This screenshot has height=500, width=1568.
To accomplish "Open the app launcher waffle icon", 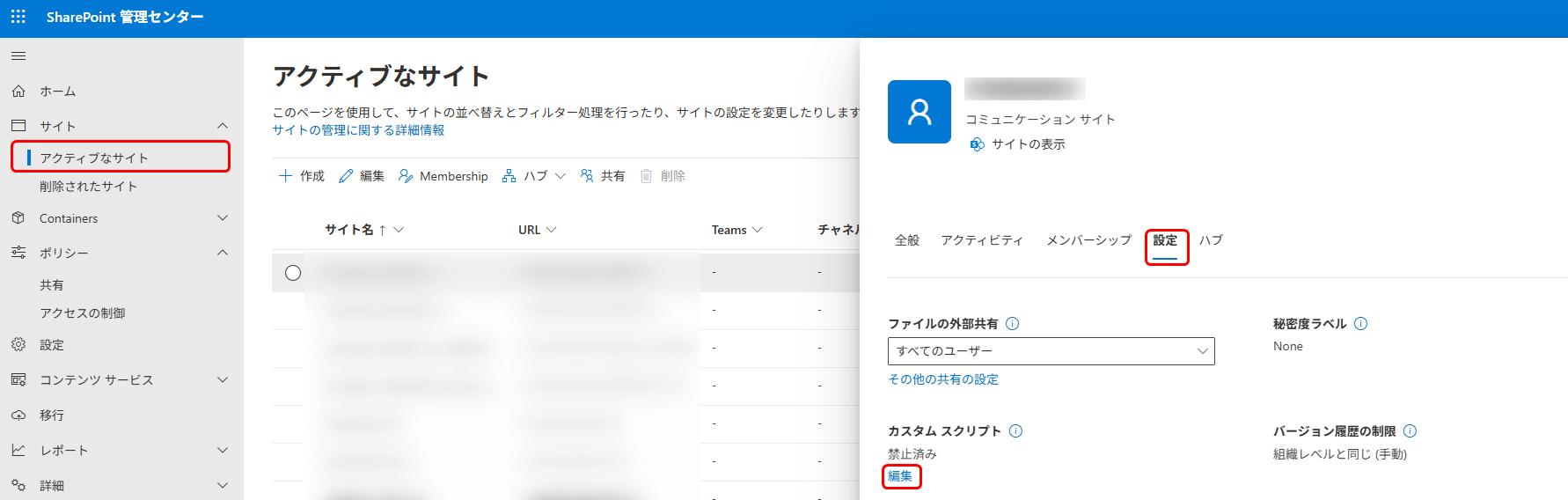I will (18, 17).
